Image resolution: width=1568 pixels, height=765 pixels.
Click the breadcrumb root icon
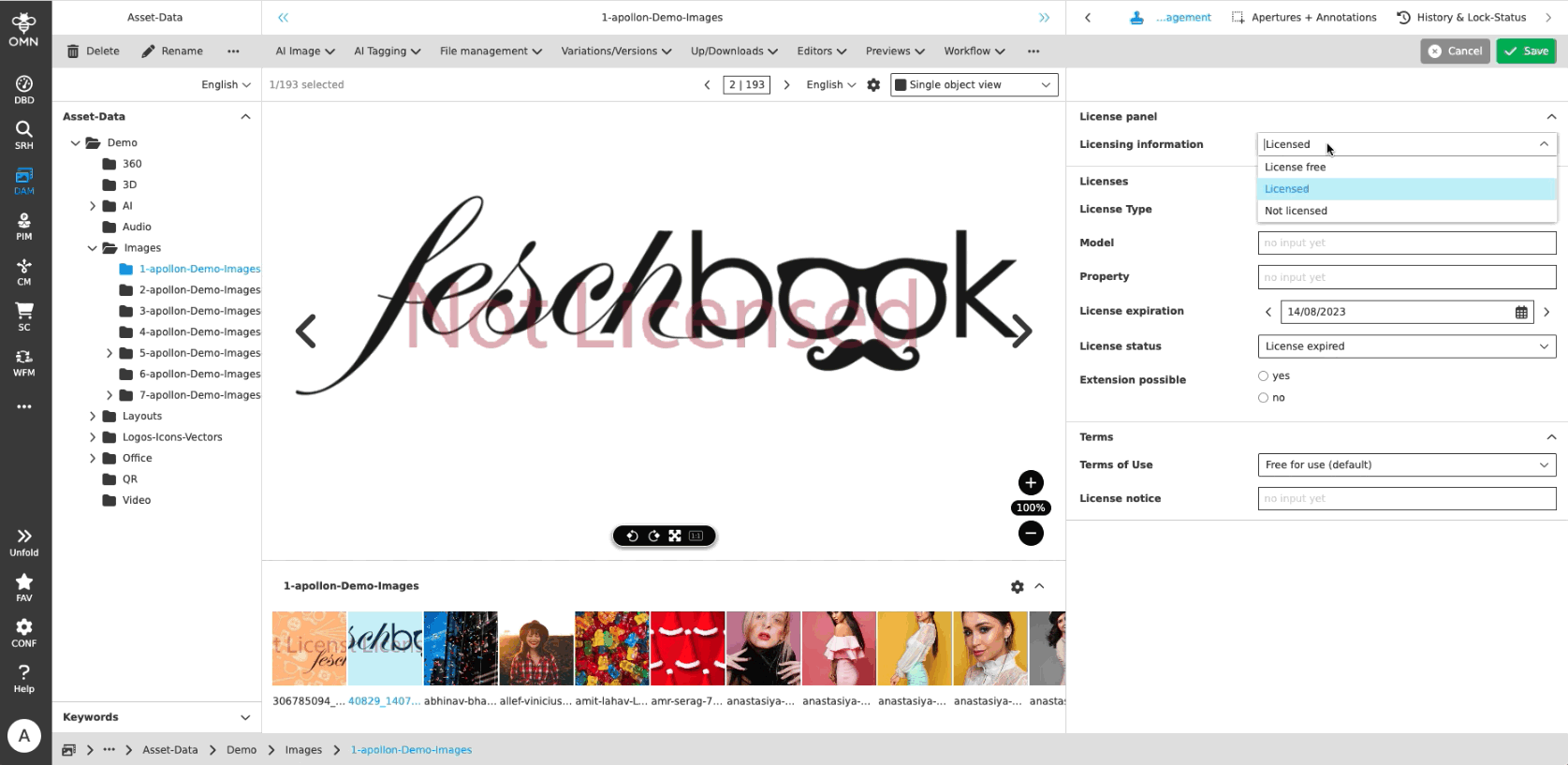coord(68,750)
